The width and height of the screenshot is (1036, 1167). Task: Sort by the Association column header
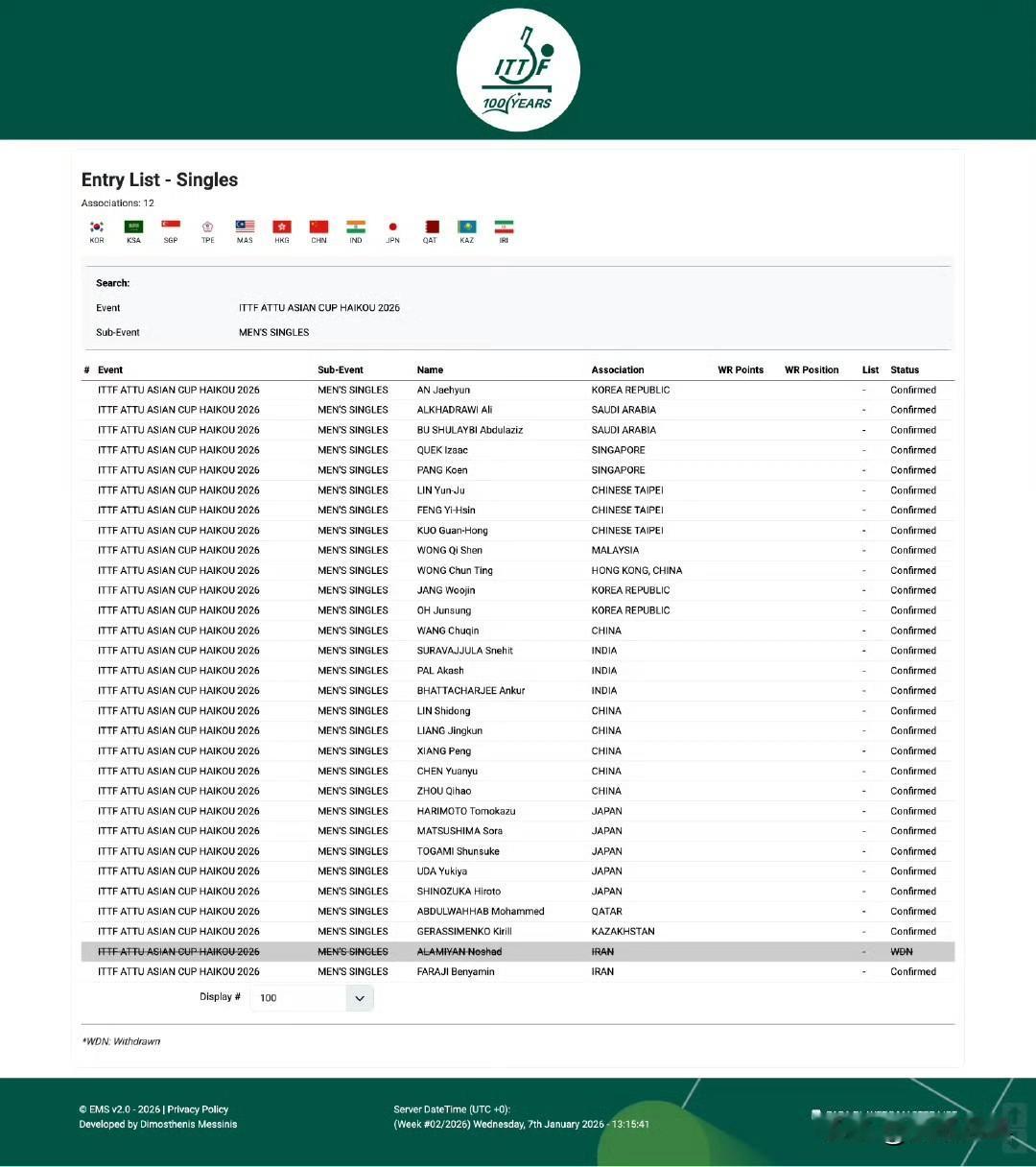(x=618, y=369)
